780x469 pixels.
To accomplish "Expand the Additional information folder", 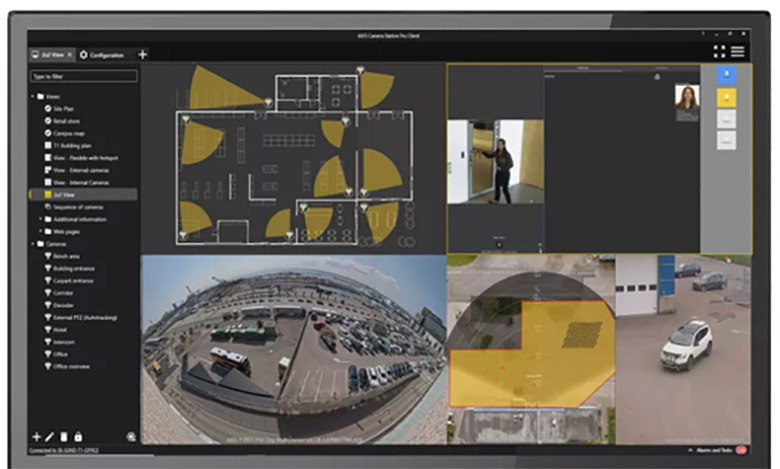I will click(x=40, y=219).
